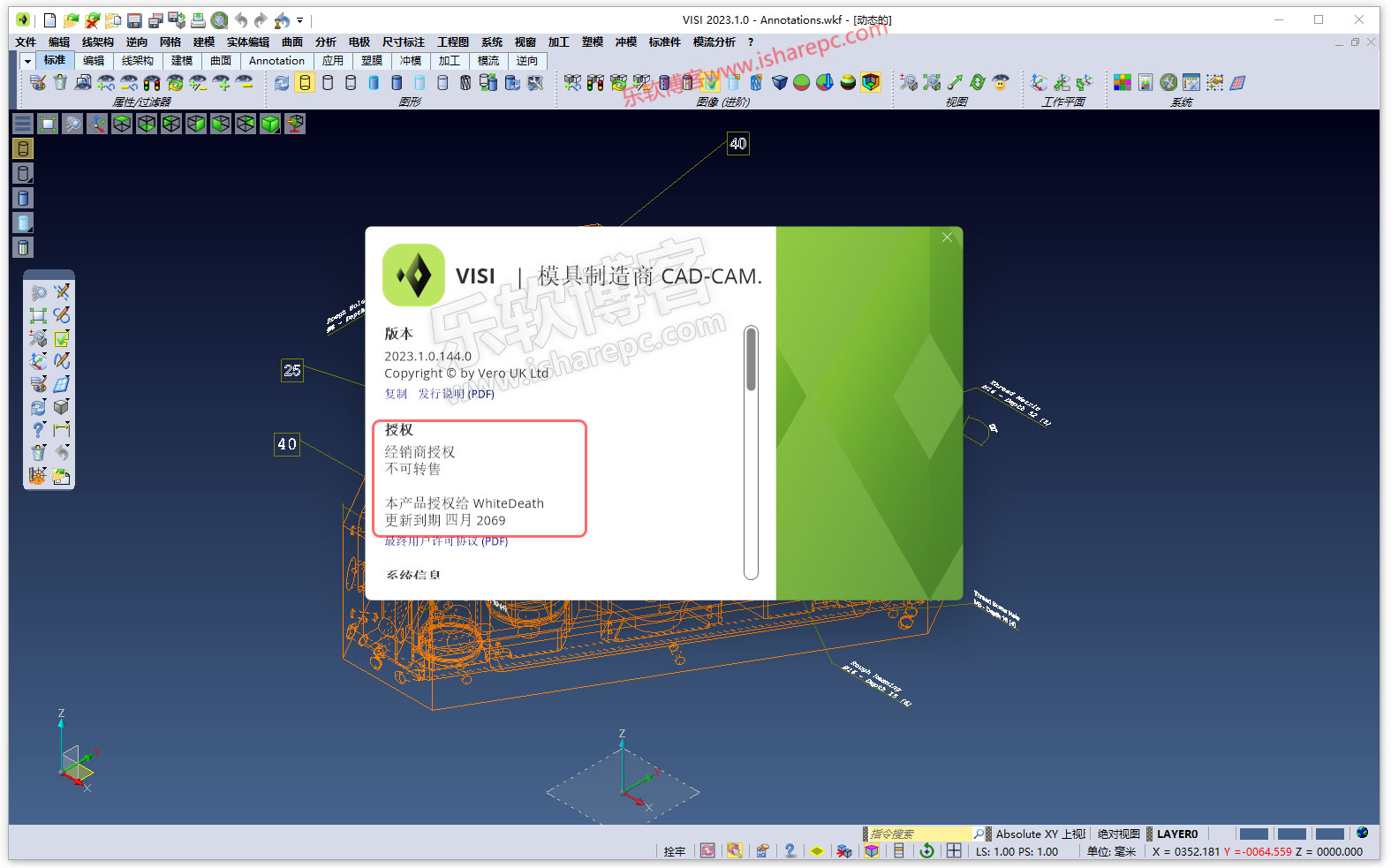Open the hamburger list icon in the viewport toolbar

tap(23, 124)
